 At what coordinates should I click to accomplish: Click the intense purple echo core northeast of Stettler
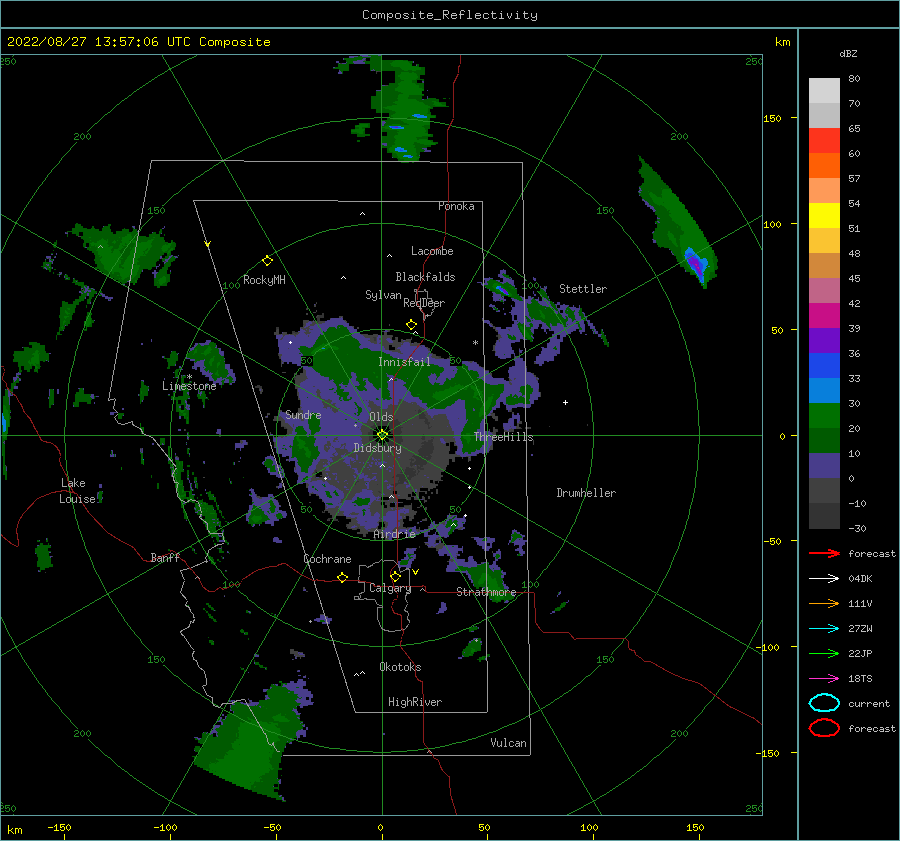coord(696,263)
